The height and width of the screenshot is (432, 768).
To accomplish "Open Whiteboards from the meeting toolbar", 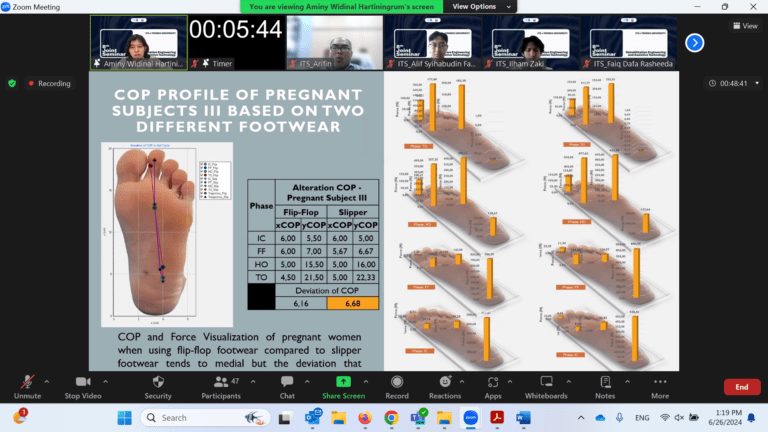I will 546,386.
